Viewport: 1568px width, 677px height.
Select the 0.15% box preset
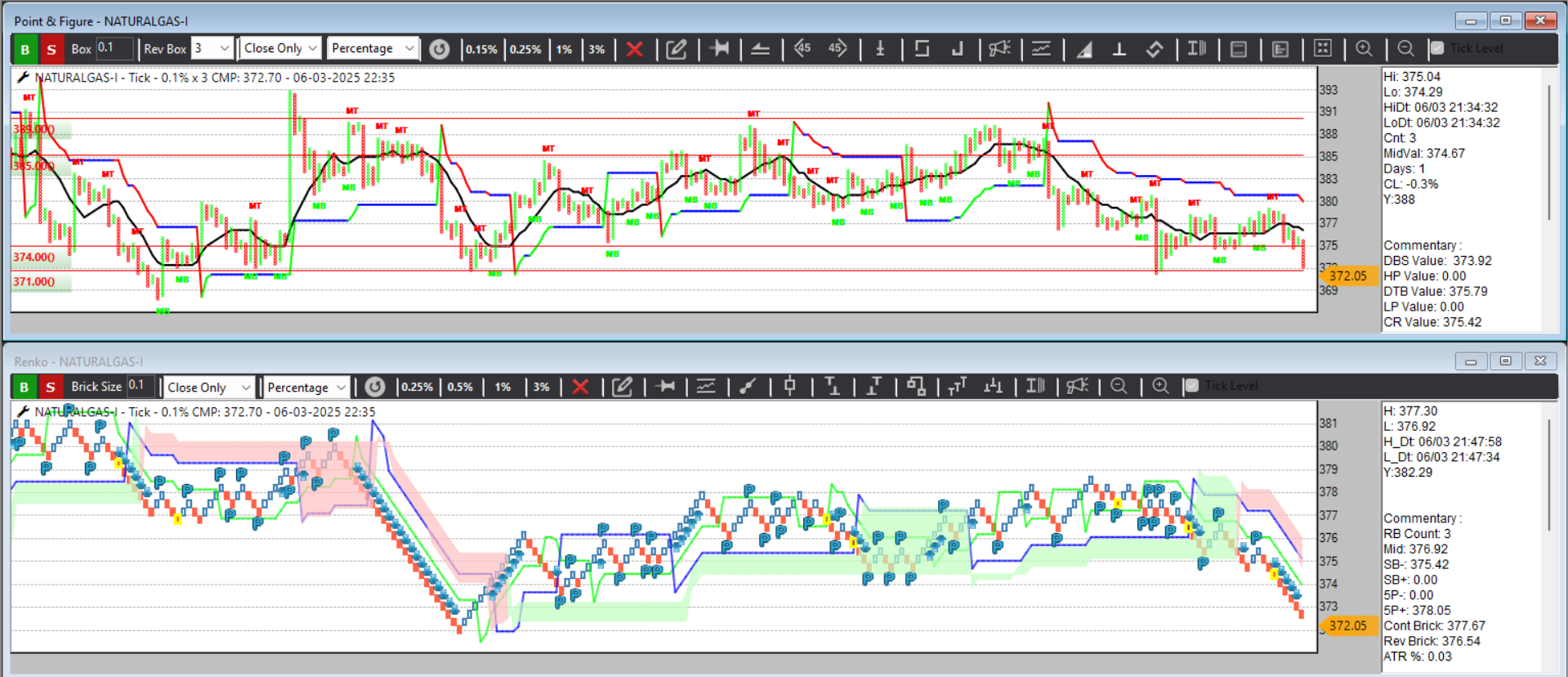pos(481,49)
